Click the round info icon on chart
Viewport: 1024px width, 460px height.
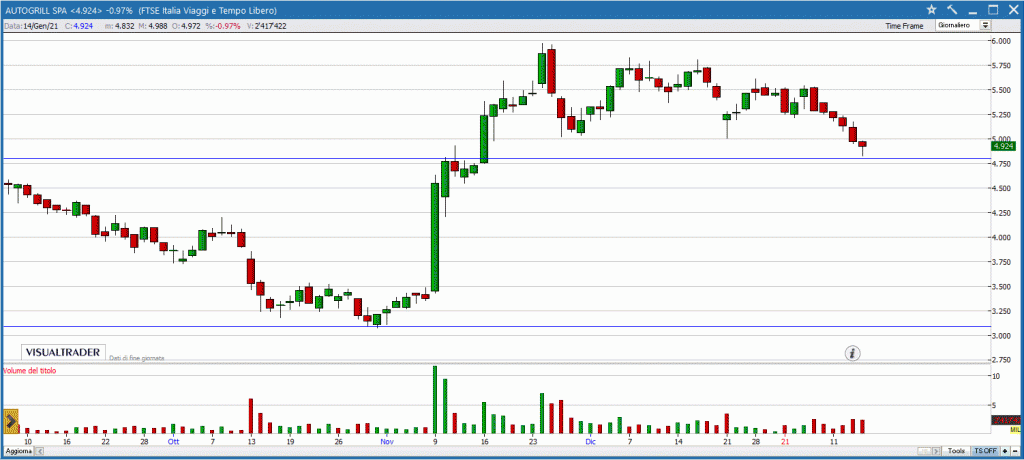853,353
